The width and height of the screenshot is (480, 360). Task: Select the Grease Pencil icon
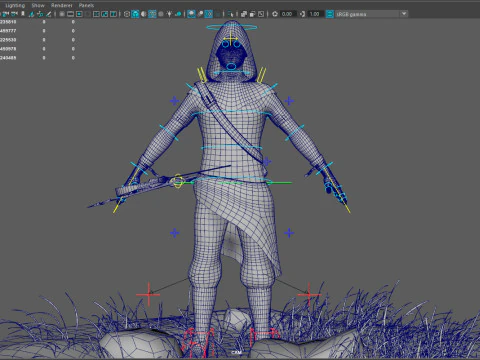[49, 14]
